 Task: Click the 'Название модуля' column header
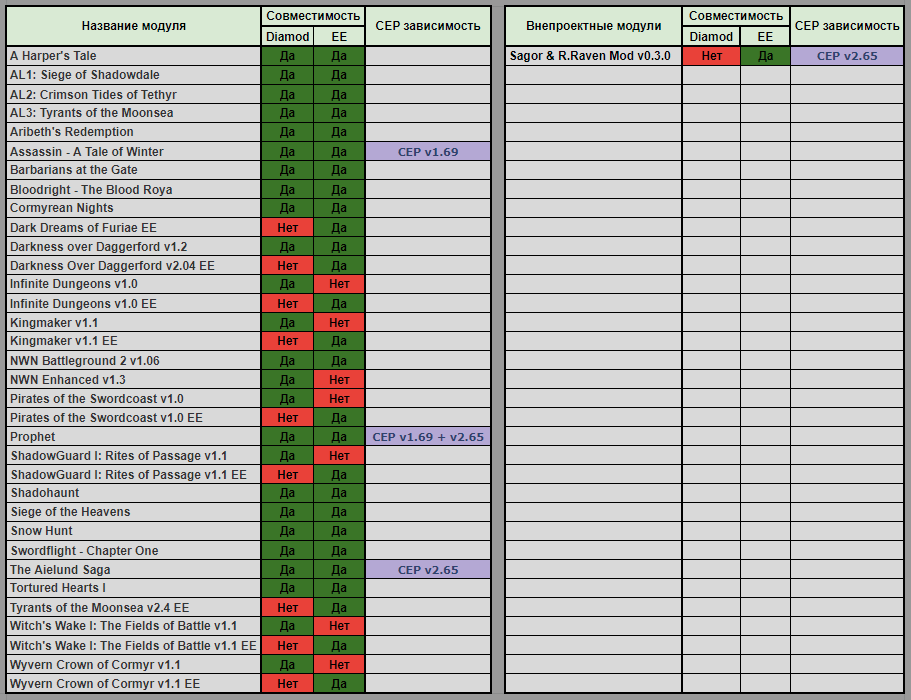click(x=133, y=26)
